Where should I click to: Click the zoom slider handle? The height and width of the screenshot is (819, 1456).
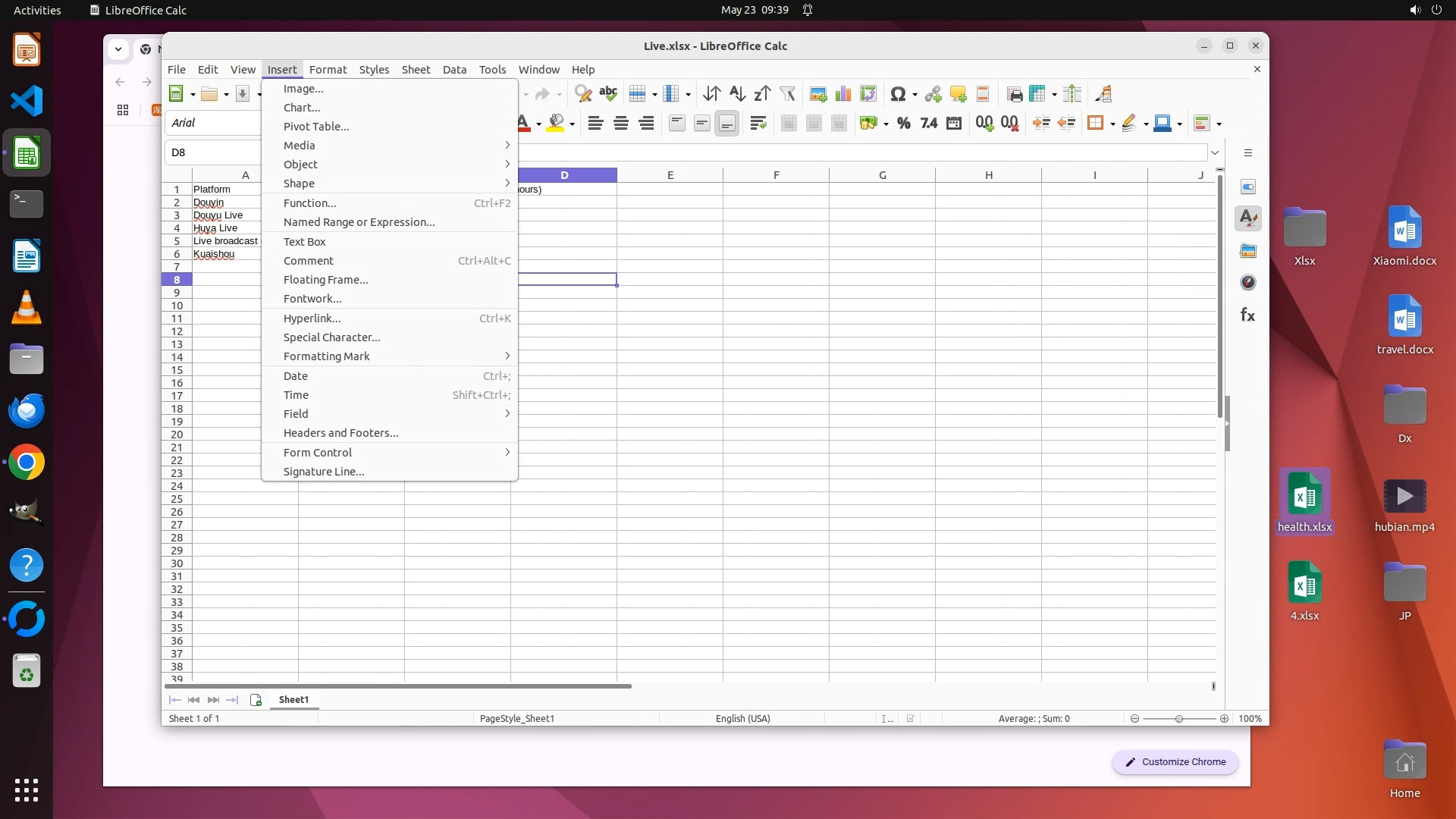(x=1179, y=719)
